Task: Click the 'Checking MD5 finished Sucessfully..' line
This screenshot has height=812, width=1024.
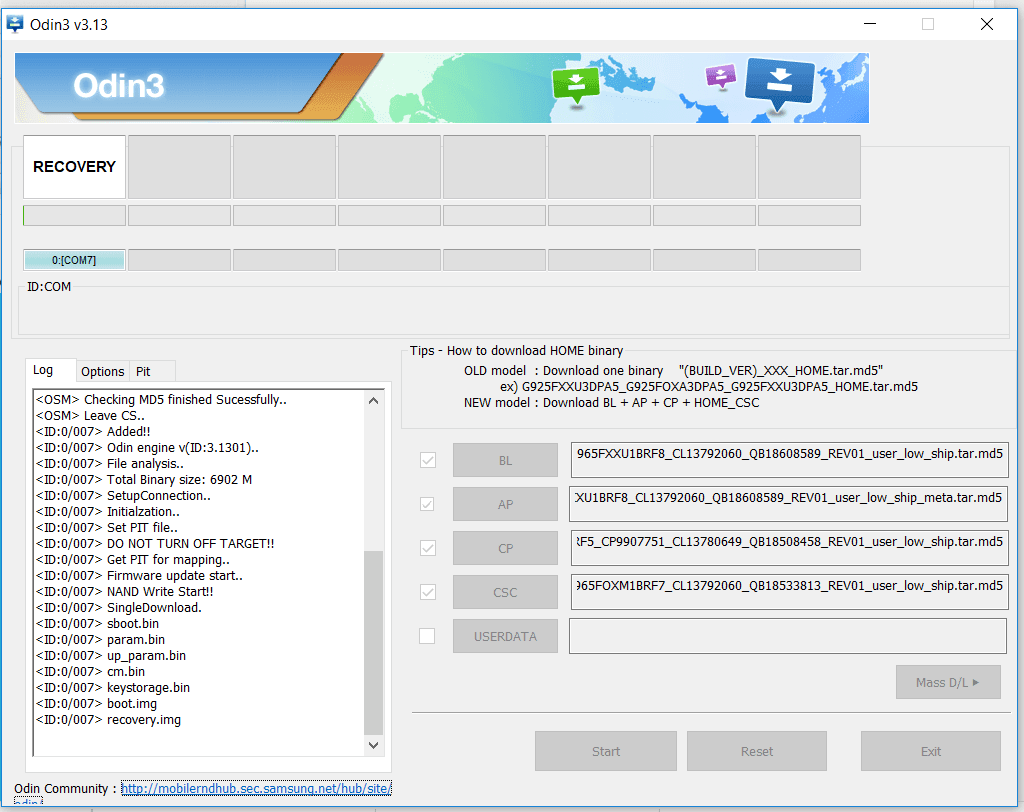Action: (161, 400)
